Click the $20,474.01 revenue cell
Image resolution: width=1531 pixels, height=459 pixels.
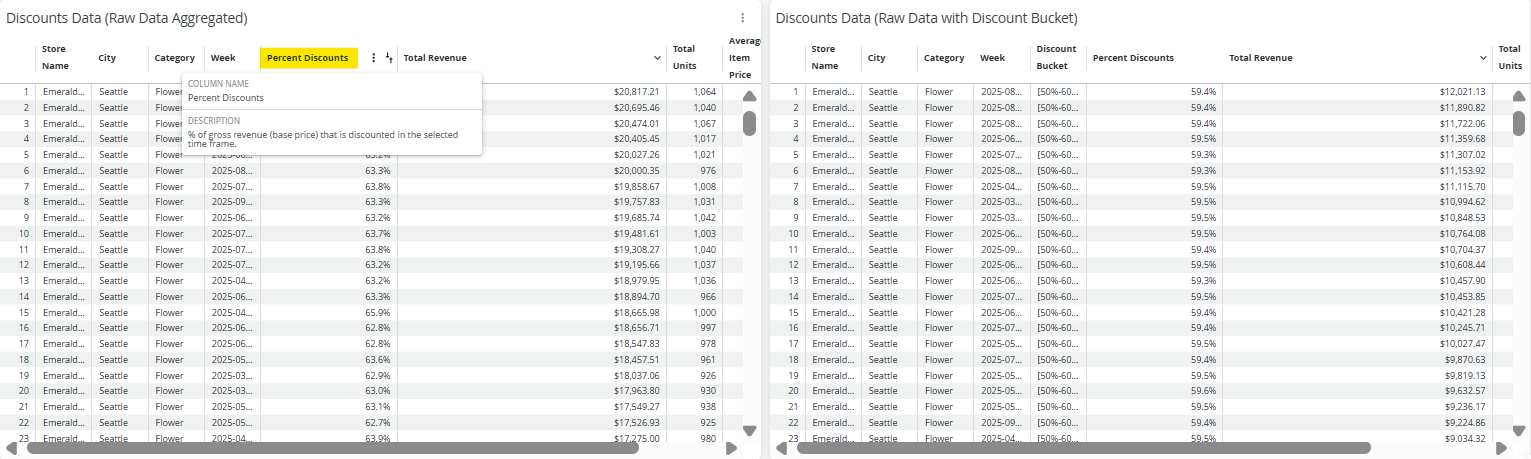pos(637,123)
